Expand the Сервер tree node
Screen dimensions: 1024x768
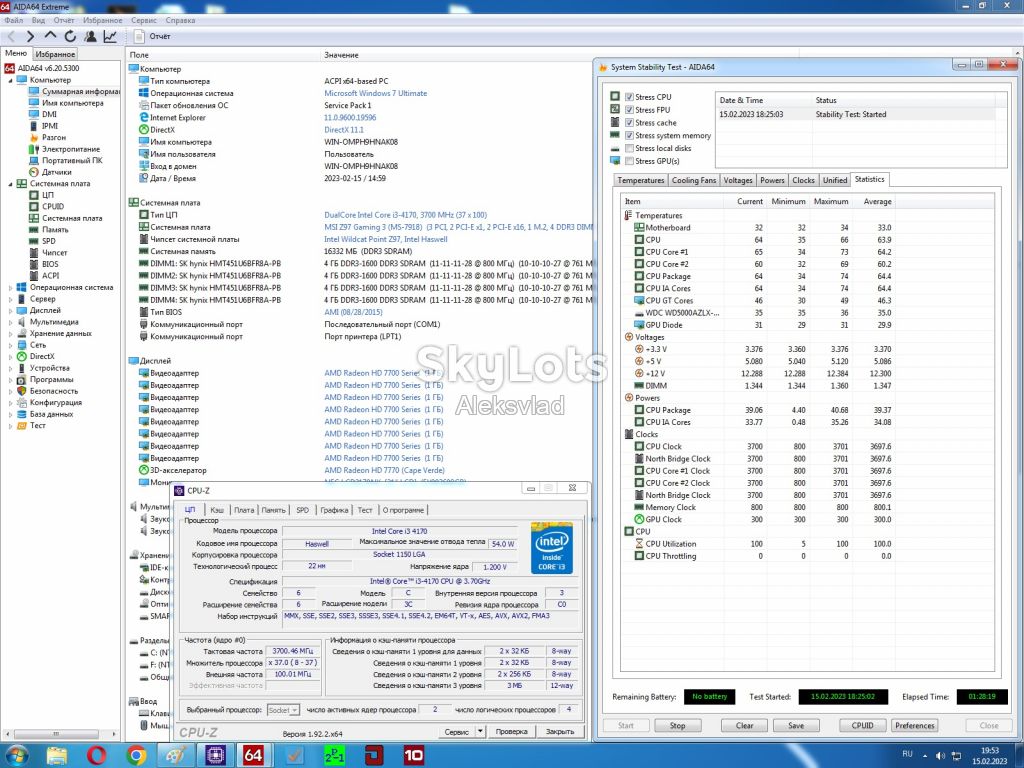(x=10, y=299)
